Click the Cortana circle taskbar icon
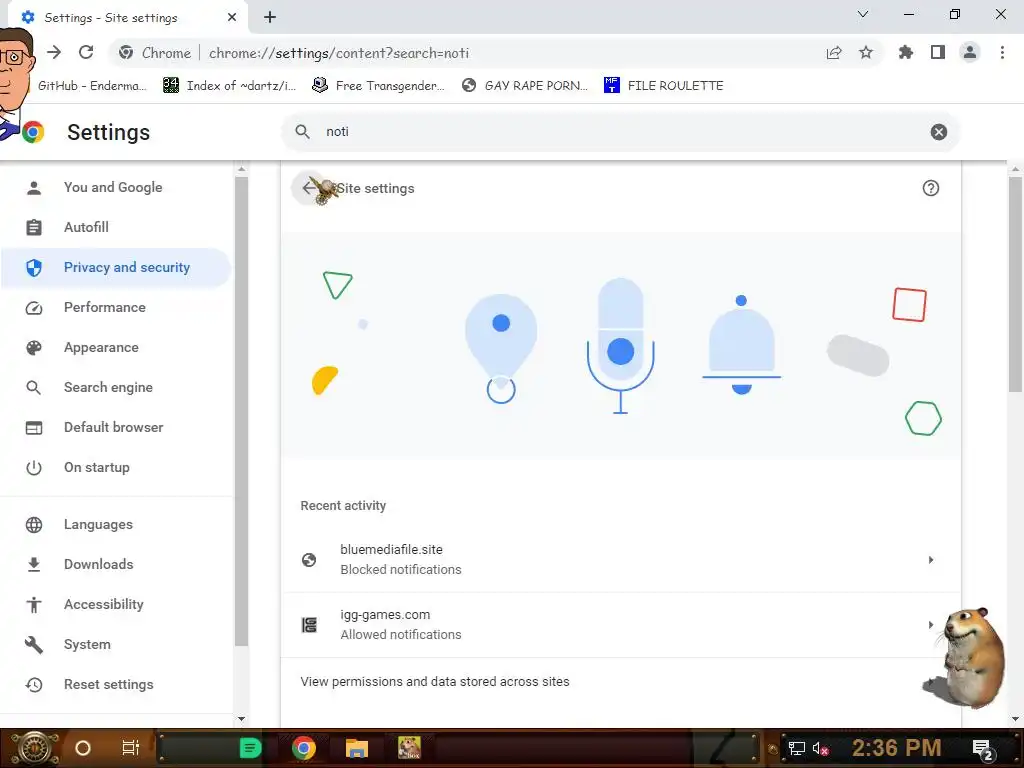1024x768 pixels. 83,748
